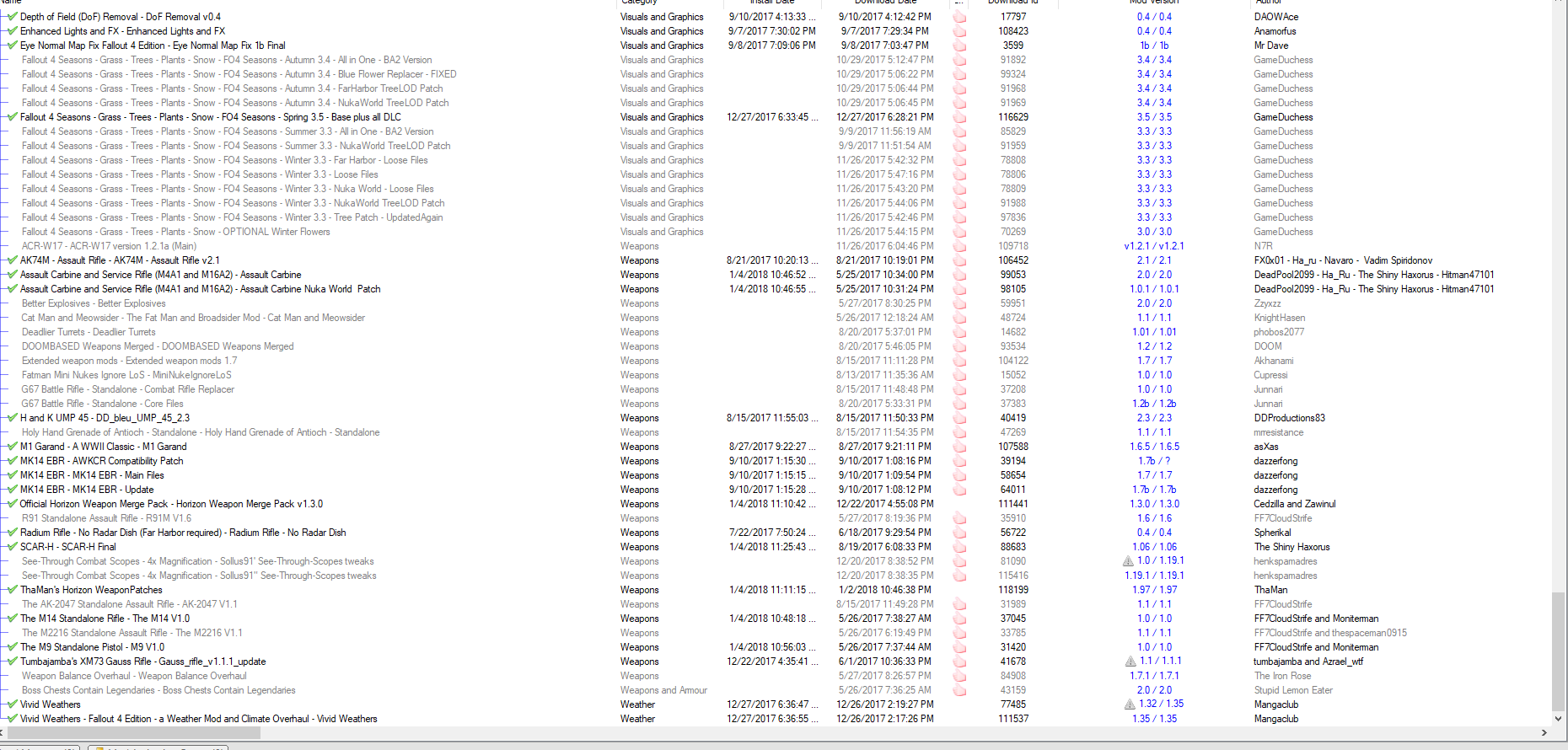This screenshot has width=1568, height=750.
Task: Endorse DOOMBASED Weapons Merged
Action: 959,346
